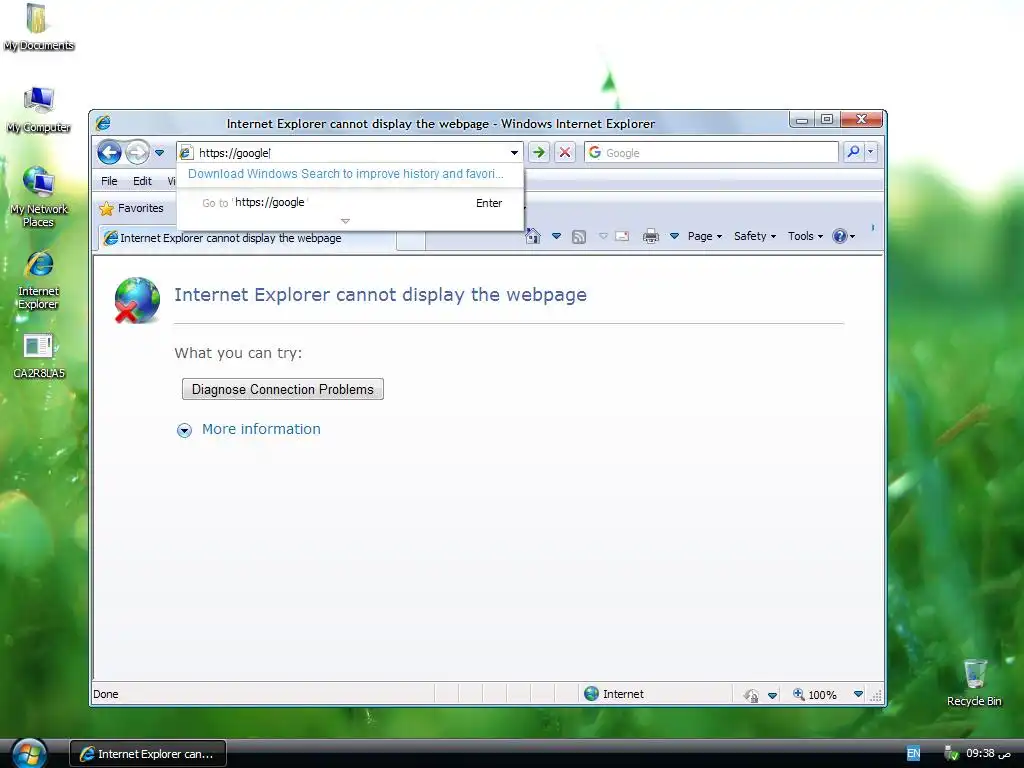Open the Safety menu
1024x768 pixels.
(x=755, y=236)
